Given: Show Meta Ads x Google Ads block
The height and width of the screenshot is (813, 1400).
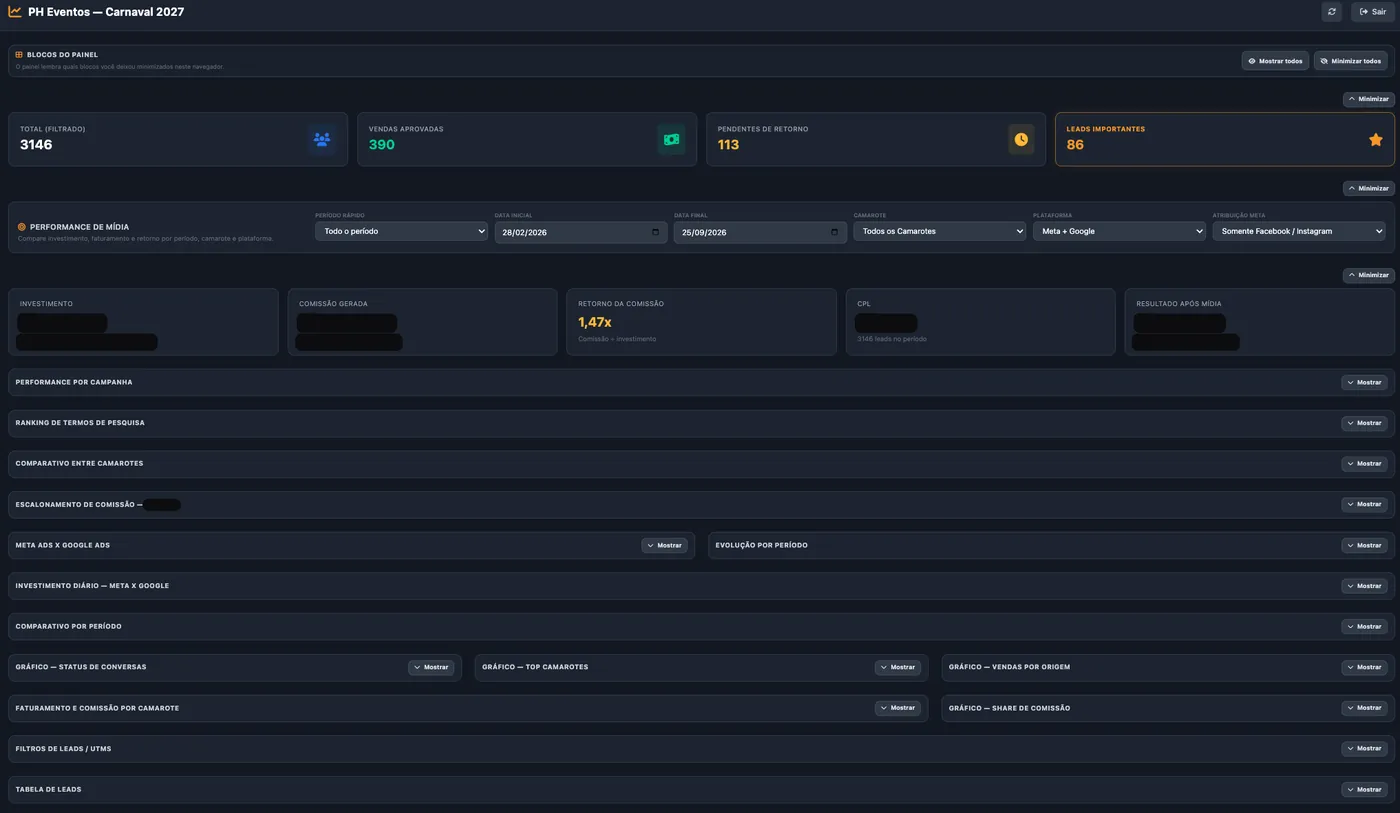Looking at the screenshot, I should click(664, 545).
